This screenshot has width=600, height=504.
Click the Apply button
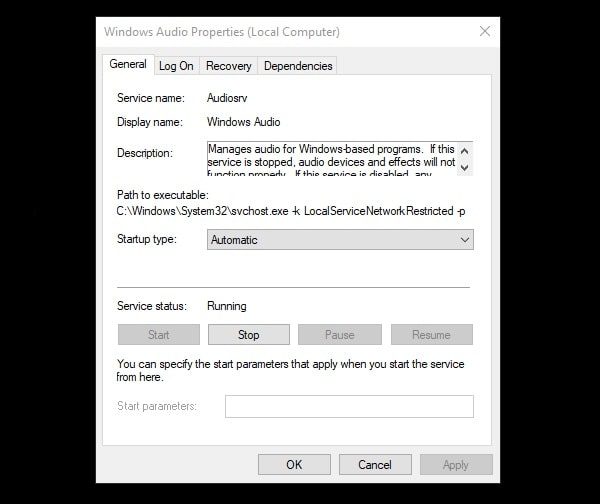[456, 465]
